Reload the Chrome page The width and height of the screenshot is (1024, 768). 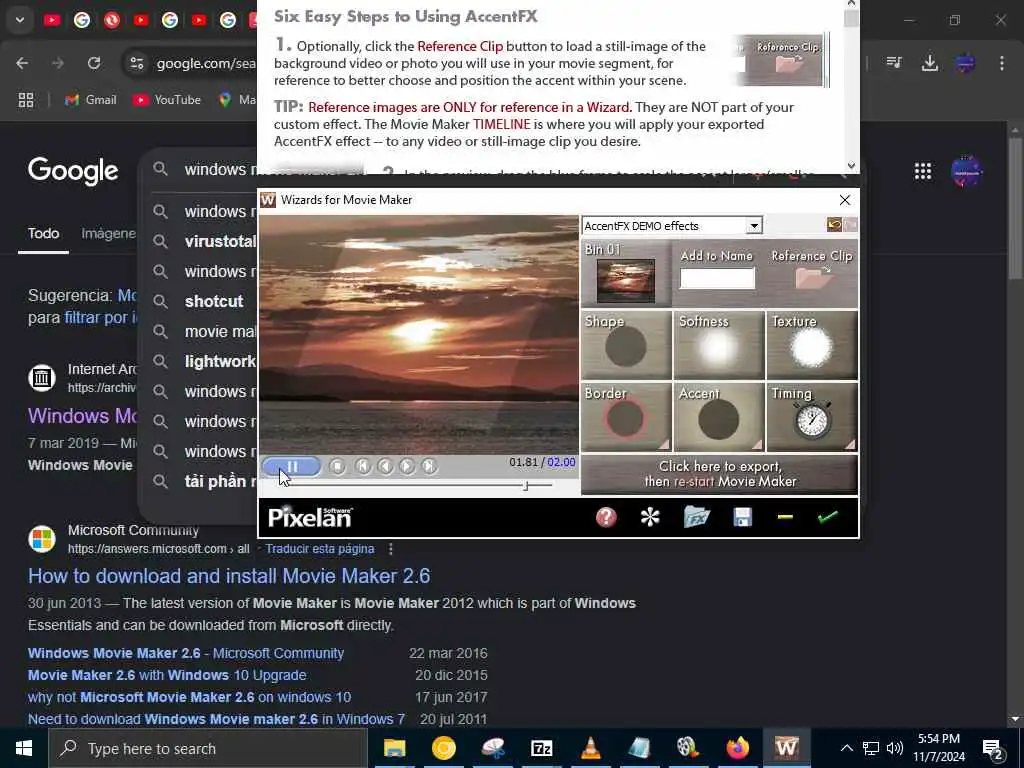(94, 63)
